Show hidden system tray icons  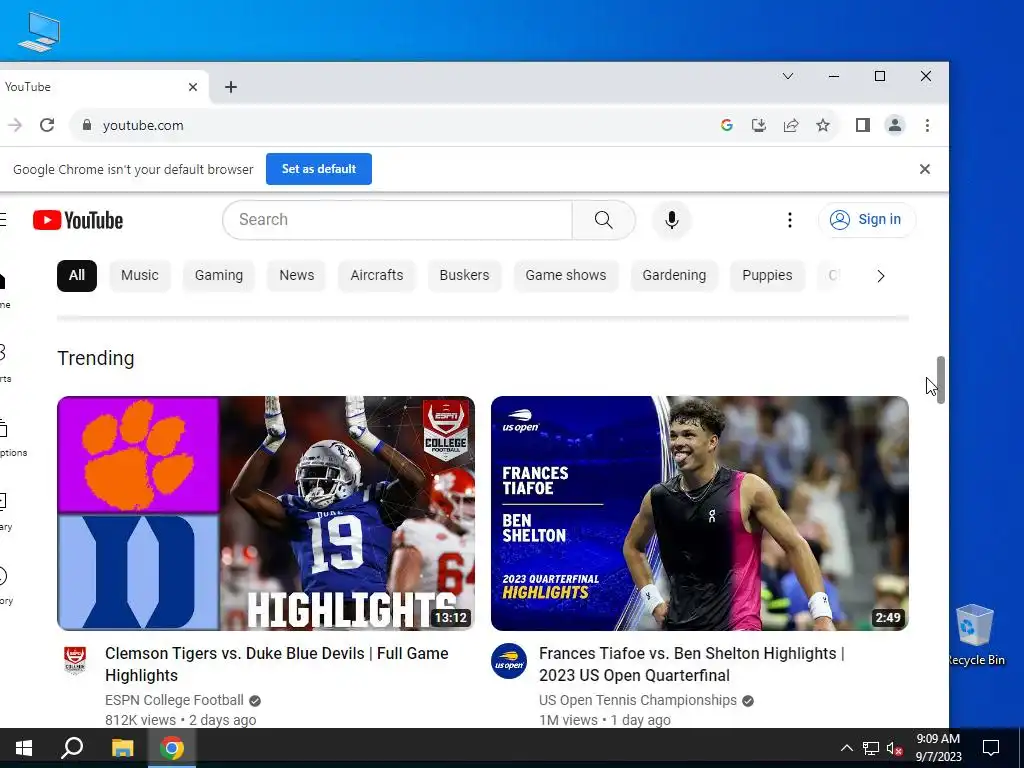(846, 748)
